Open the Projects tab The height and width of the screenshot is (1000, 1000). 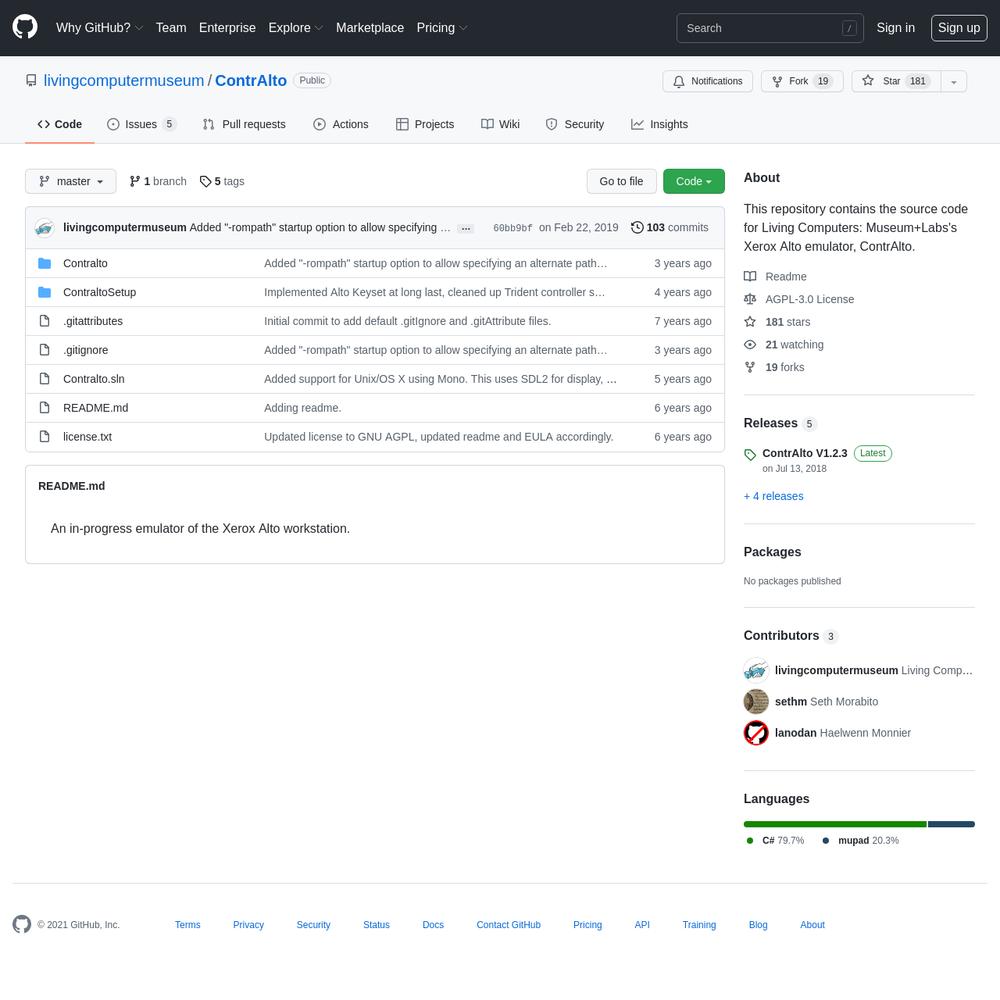coord(425,124)
